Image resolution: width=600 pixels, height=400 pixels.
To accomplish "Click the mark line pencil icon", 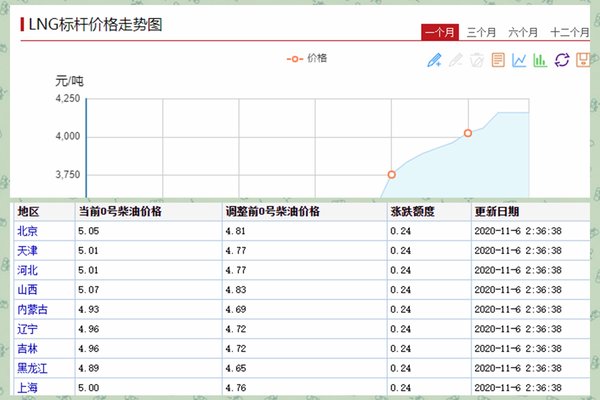I will tap(434, 60).
